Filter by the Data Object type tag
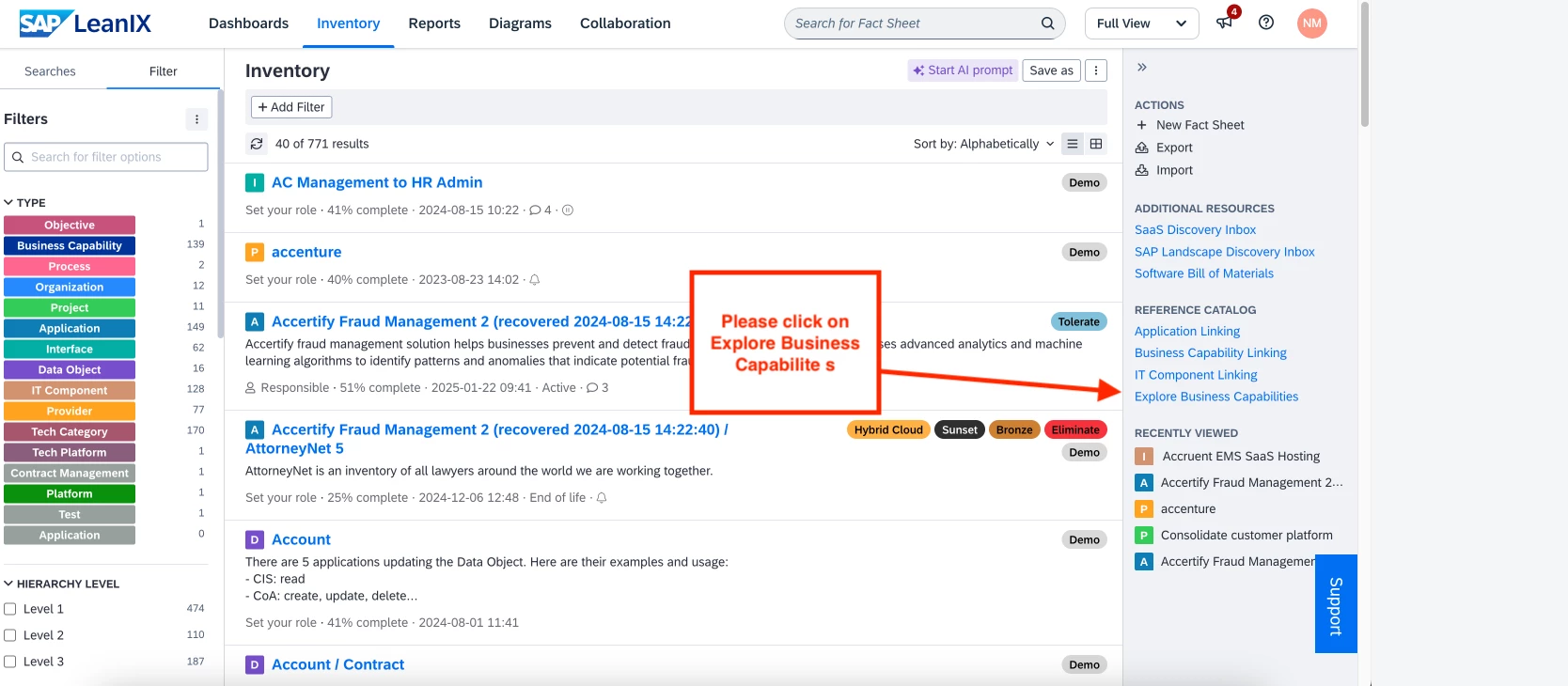Image resolution: width=1568 pixels, height=686 pixels. [70, 370]
